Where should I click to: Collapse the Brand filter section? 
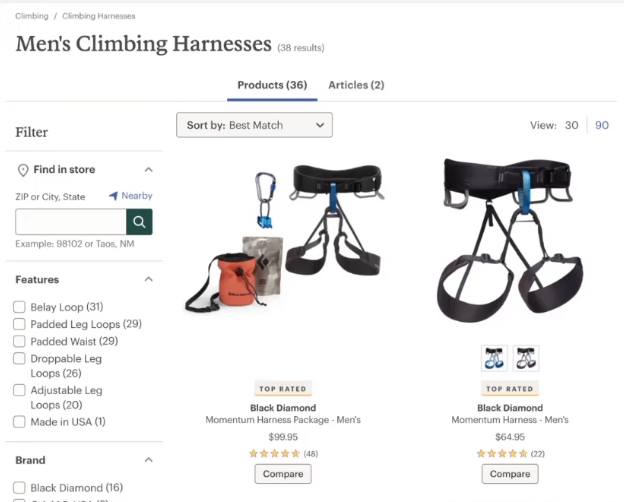click(x=148, y=460)
